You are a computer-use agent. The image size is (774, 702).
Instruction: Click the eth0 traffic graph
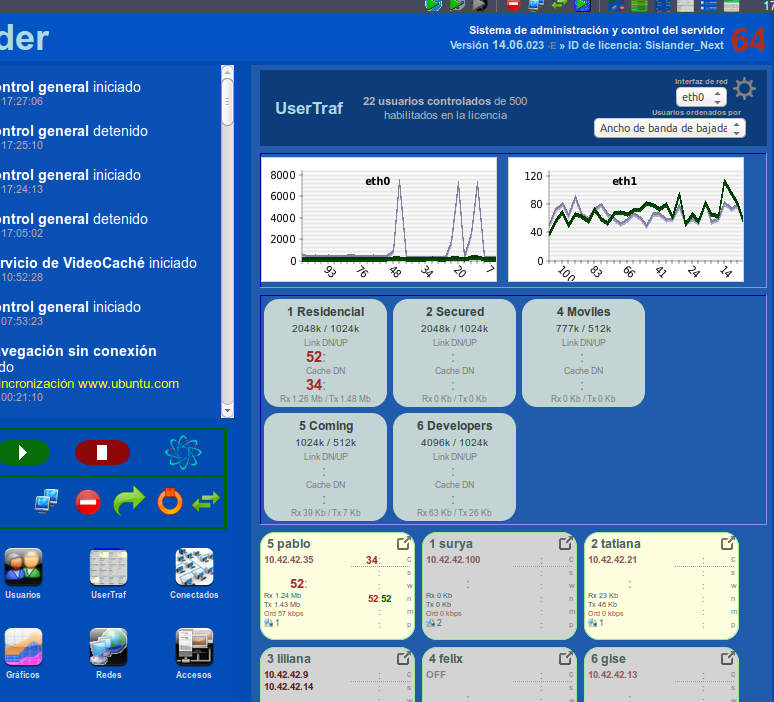[x=379, y=220]
